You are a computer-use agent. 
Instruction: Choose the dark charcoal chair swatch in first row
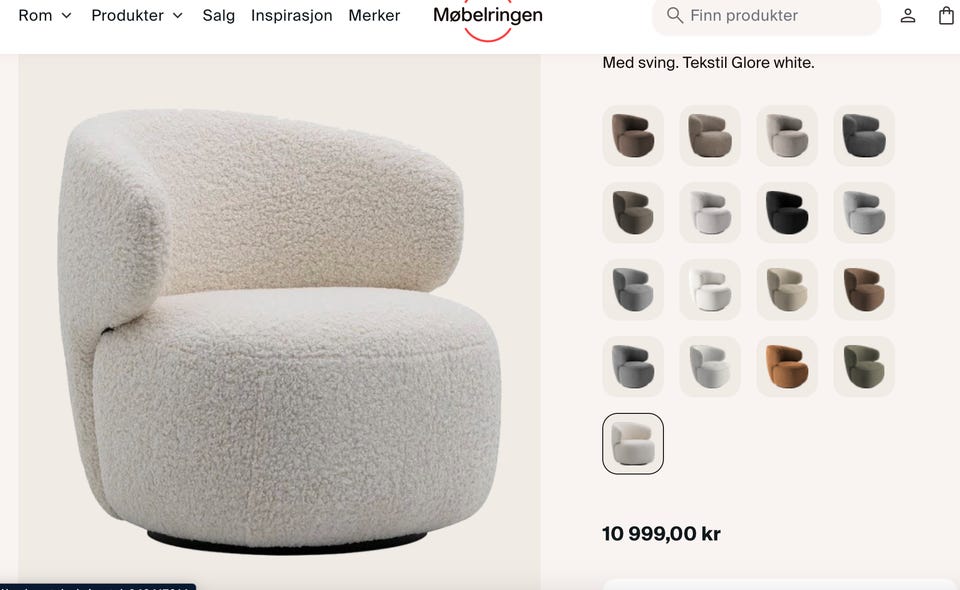click(864, 135)
